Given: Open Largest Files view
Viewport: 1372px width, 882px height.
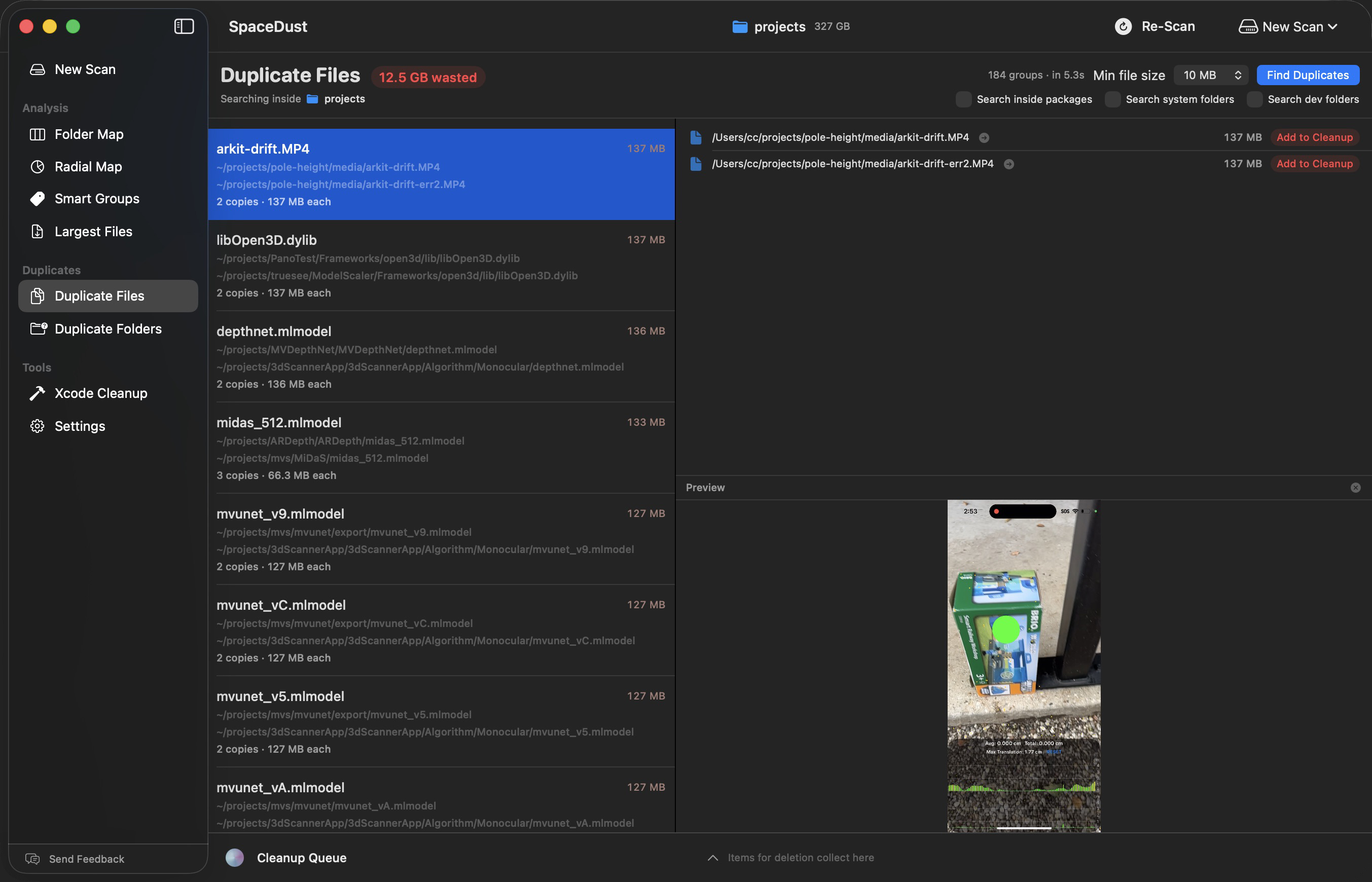Looking at the screenshot, I should coord(109,231).
